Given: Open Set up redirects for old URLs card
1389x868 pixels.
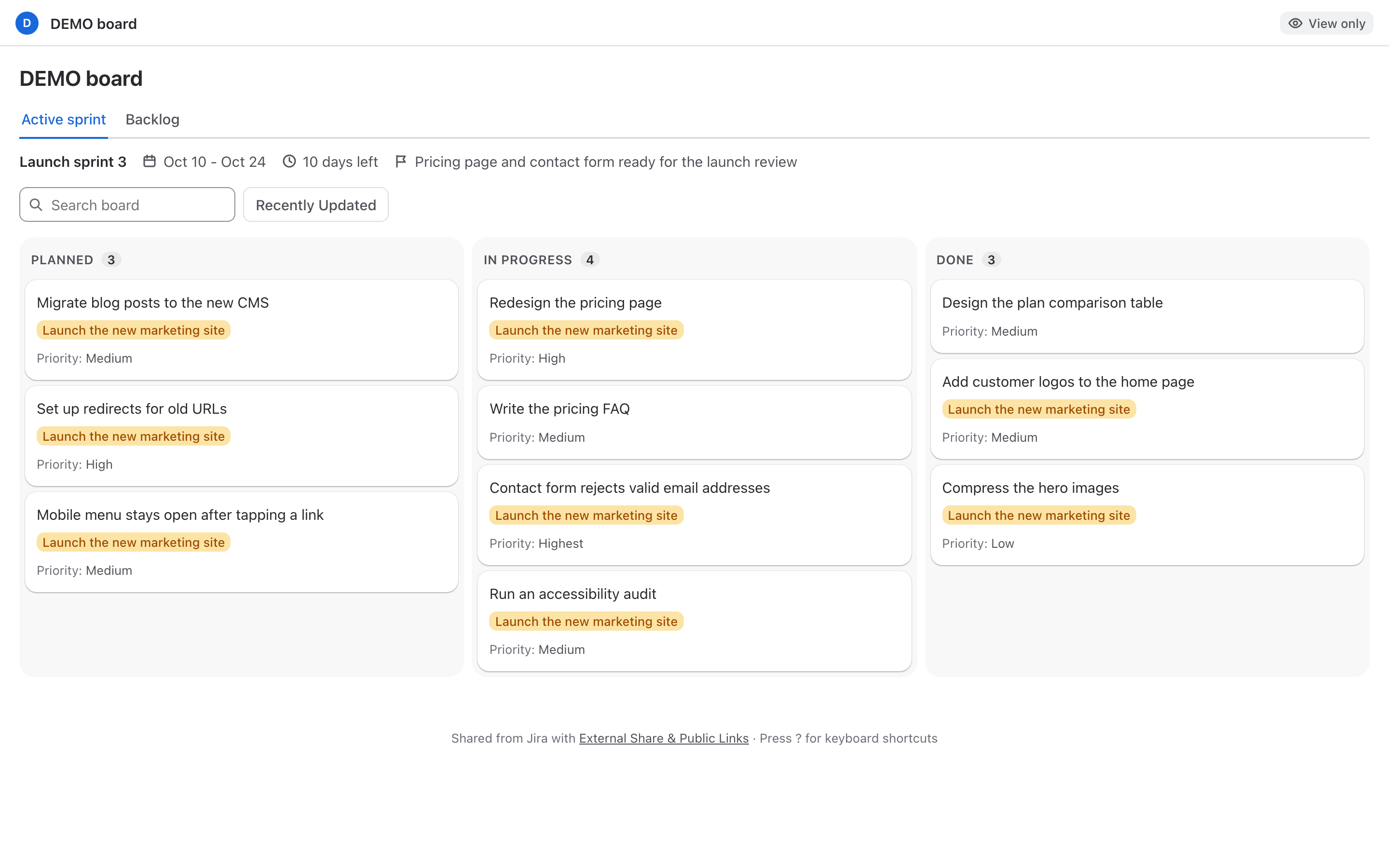Looking at the screenshot, I should [242, 436].
